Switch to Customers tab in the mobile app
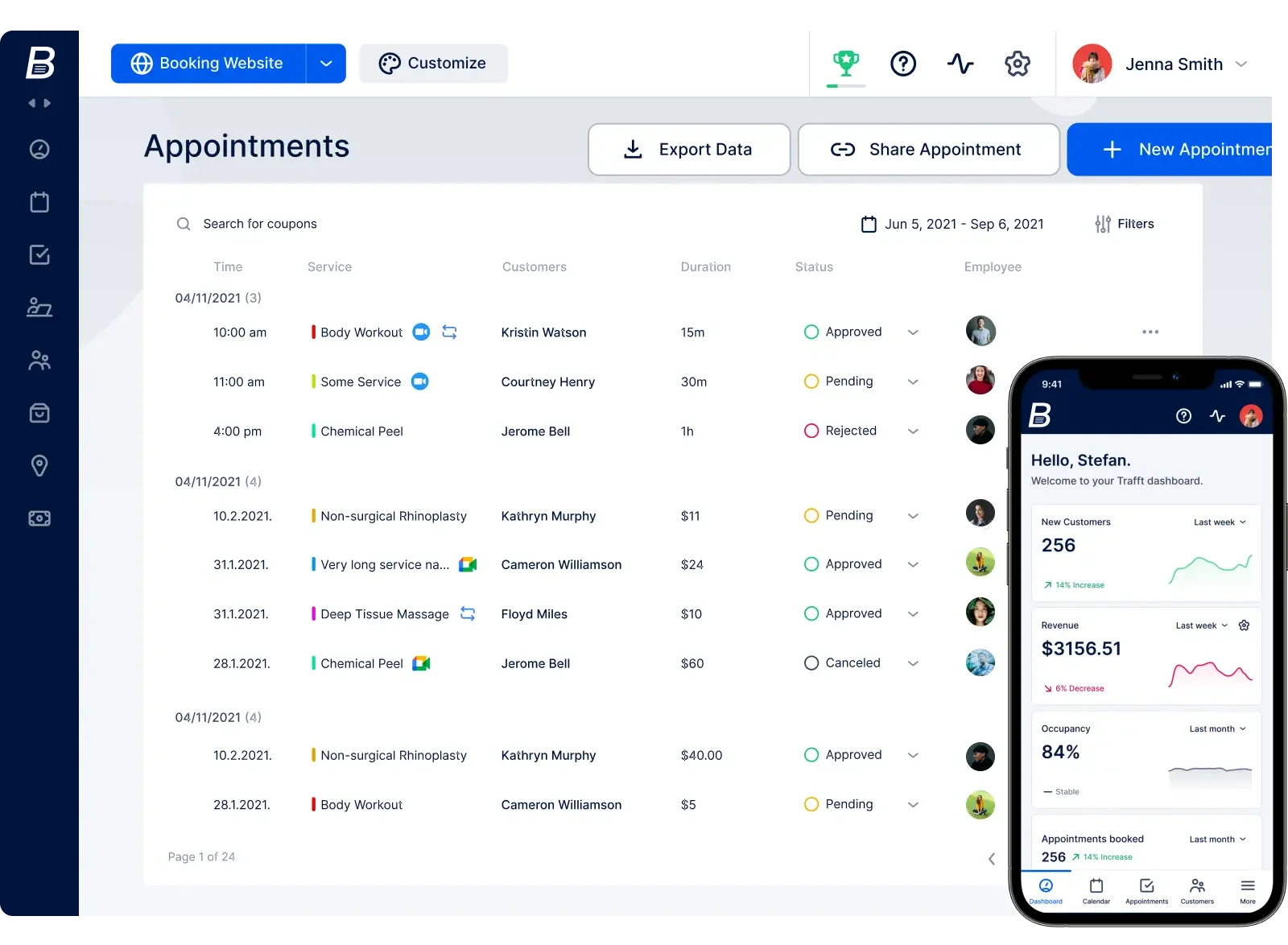The height and width of the screenshot is (945, 1288). click(1197, 890)
